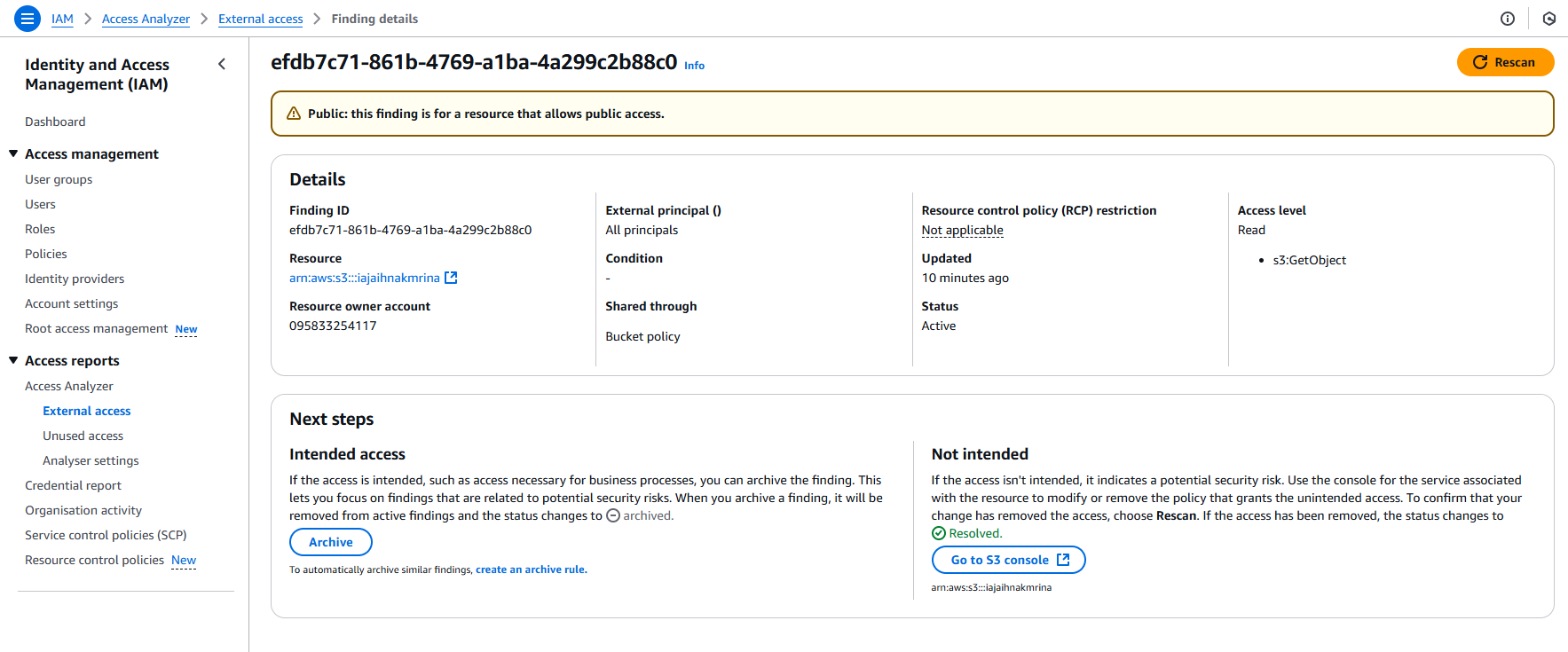1568x652 pixels.
Task: Open Analyser settings in the sidebar
Action: [x=91, y=460]
